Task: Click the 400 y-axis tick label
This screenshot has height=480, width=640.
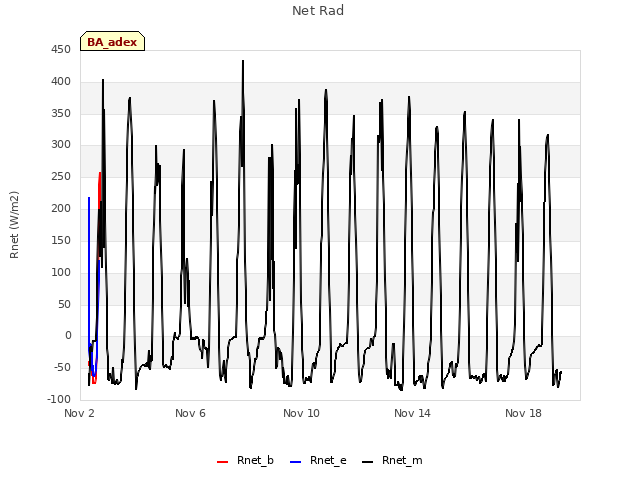Action: pyautogui.click(x=61, y=82)
